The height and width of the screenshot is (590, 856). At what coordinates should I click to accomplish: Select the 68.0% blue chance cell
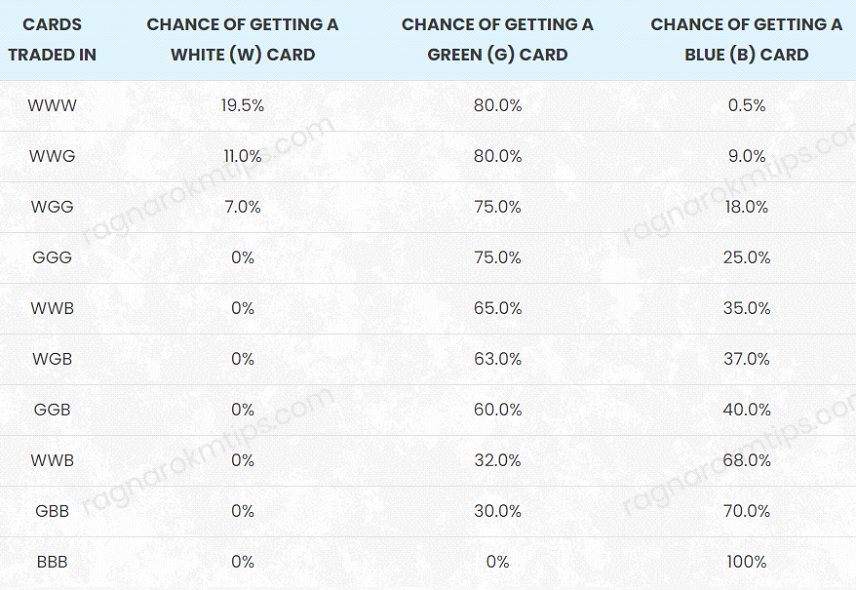tap(746, 461)
